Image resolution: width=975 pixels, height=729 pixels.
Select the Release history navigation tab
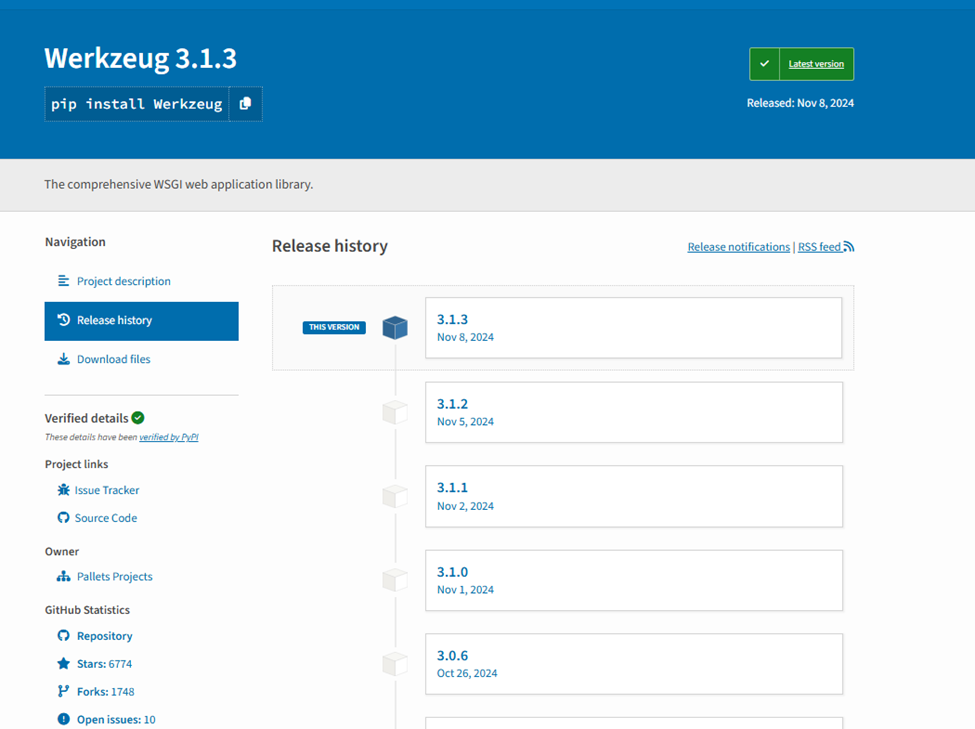141,321
